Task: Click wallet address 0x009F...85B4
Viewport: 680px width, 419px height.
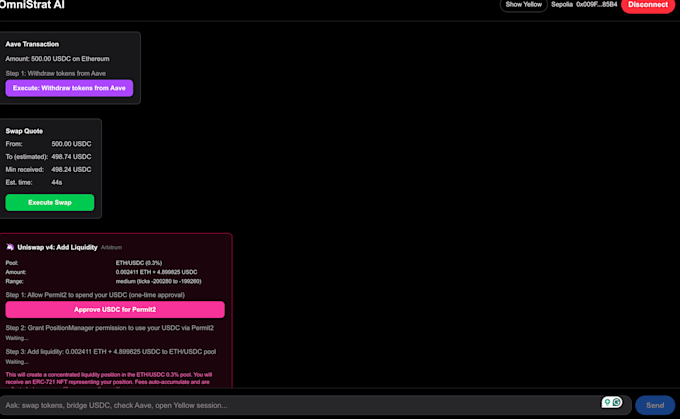Action: (x=596, y=4)
